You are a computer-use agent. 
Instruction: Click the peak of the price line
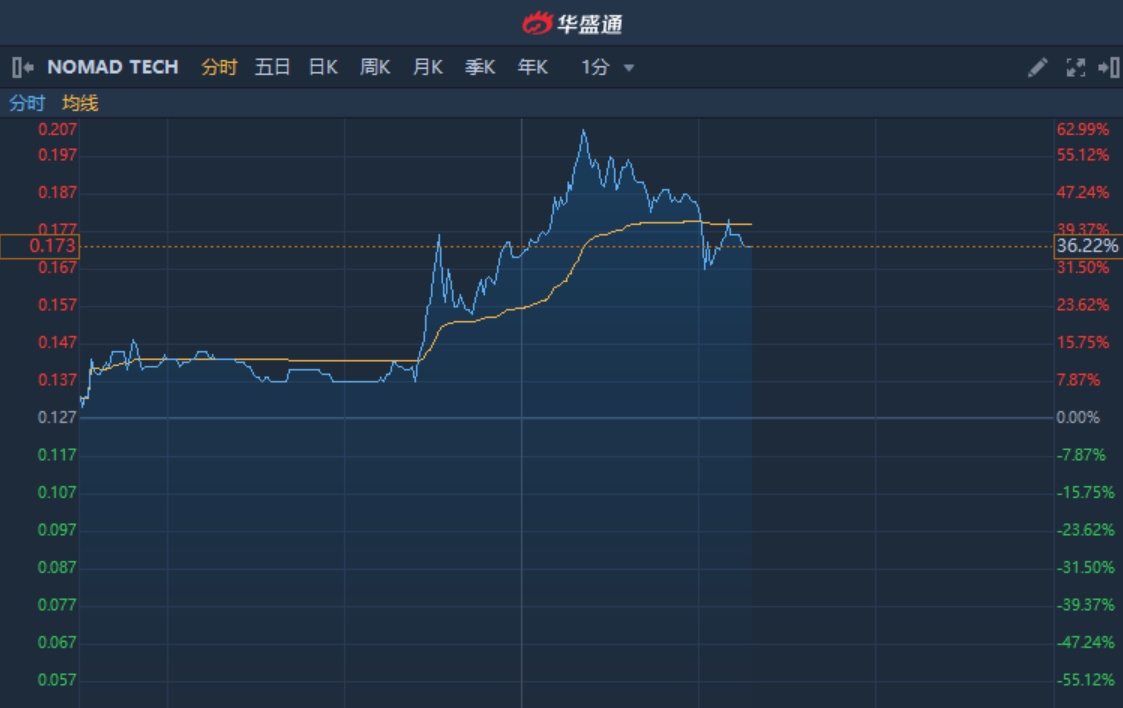583,131
